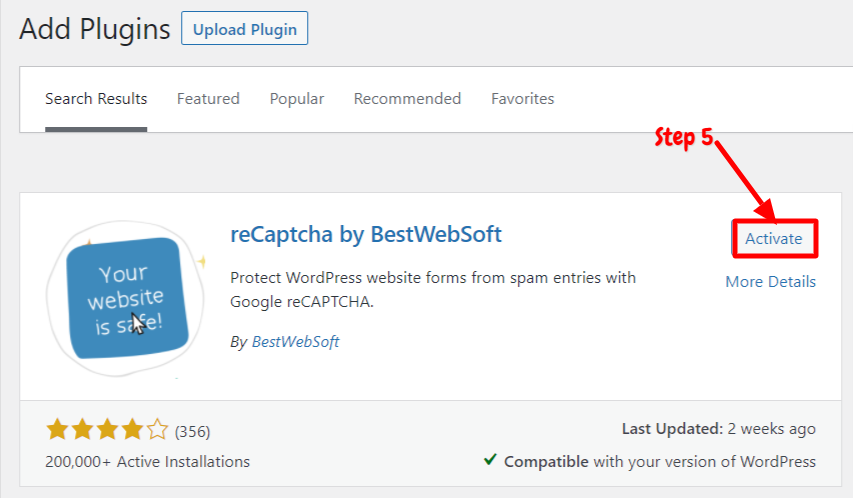Click the Upload Plugin button

pos(244,28)
